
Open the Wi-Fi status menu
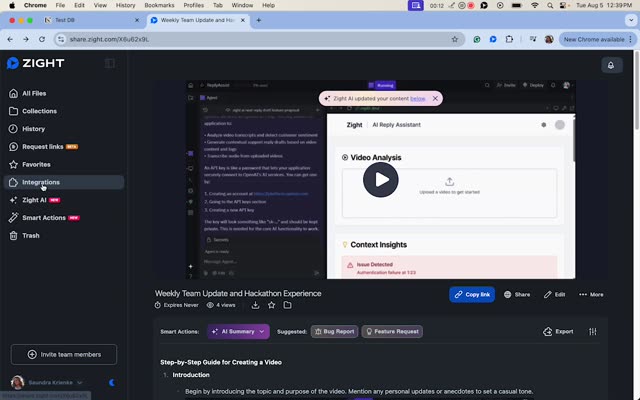click(535, 5)
